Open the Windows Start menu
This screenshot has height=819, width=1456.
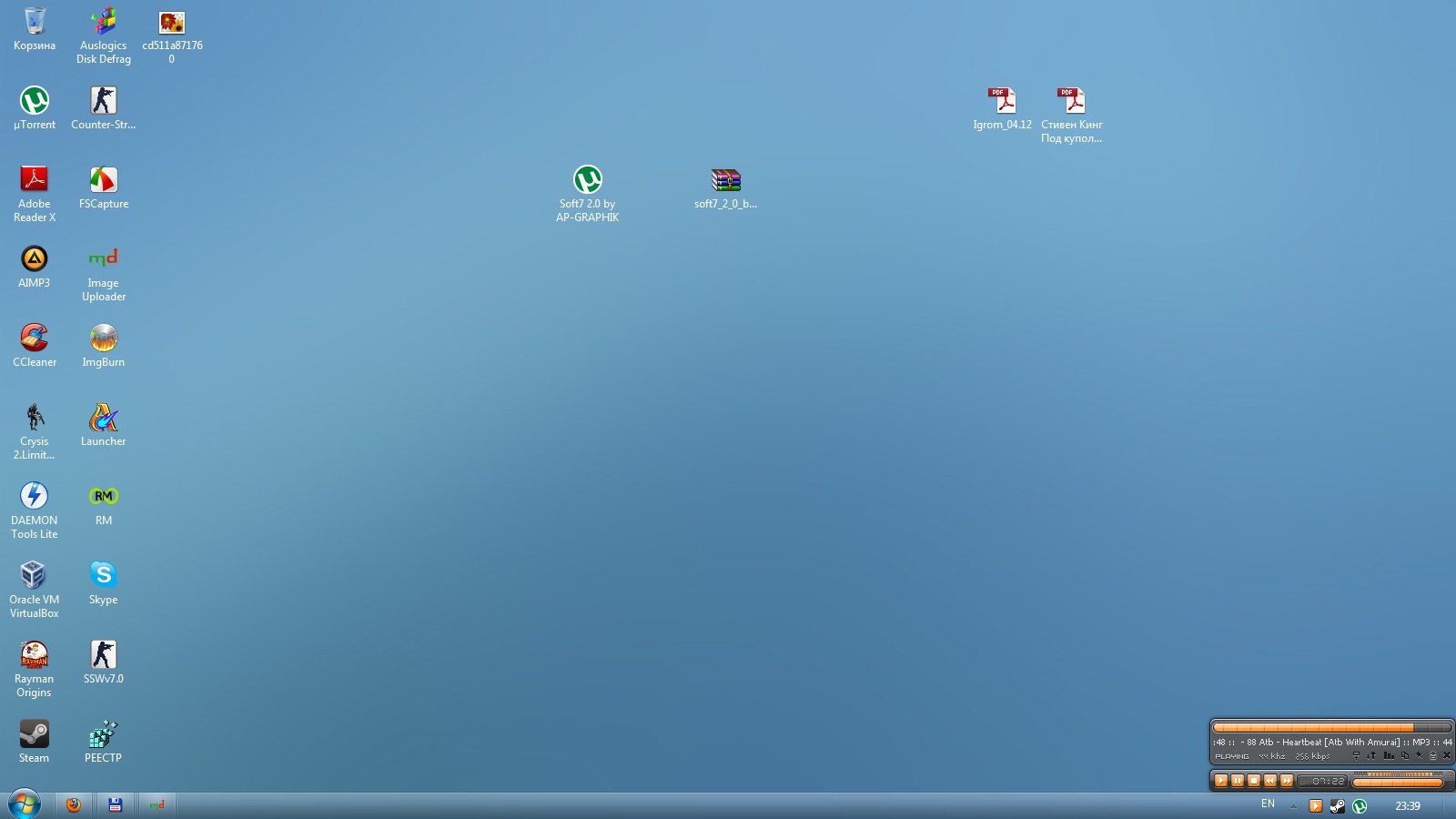click(x=25, y=804)
